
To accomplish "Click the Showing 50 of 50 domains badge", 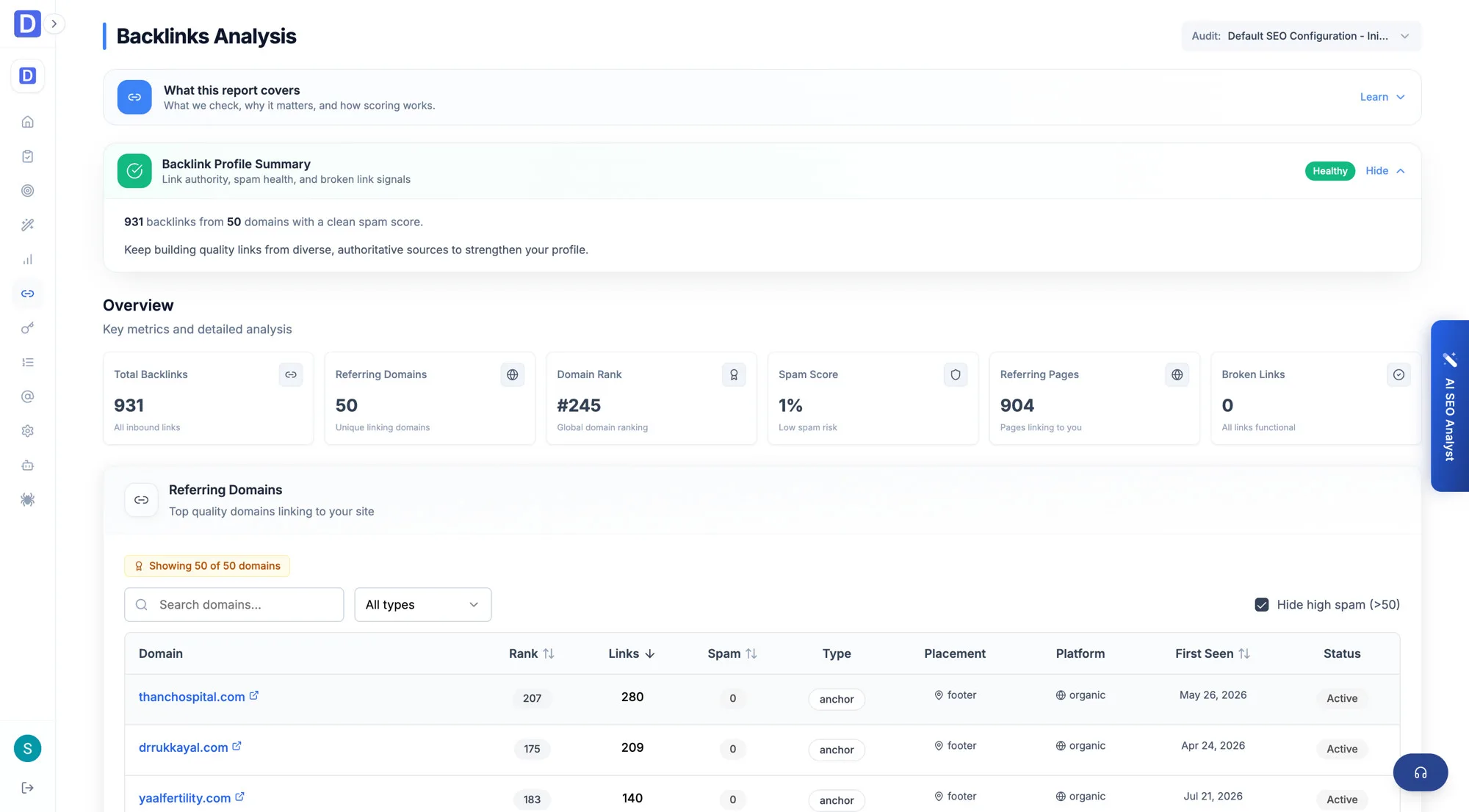I will click(207, 566).
